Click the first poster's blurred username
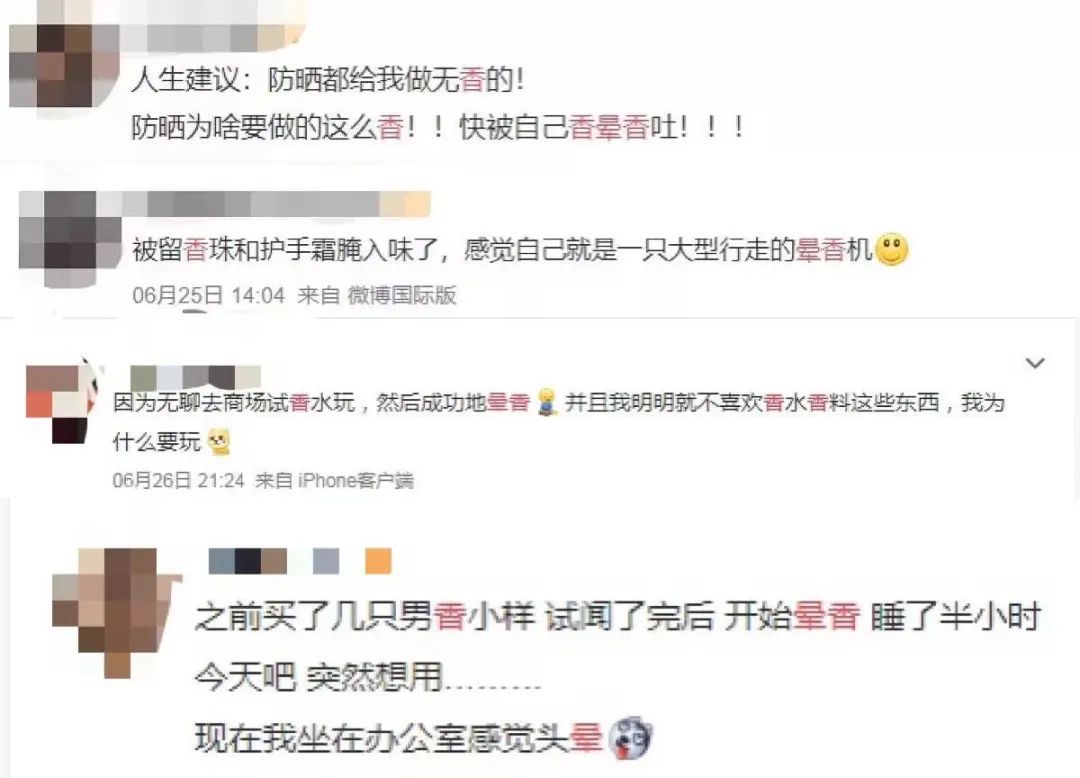The image size is (1080, 778). click(212, 37)
